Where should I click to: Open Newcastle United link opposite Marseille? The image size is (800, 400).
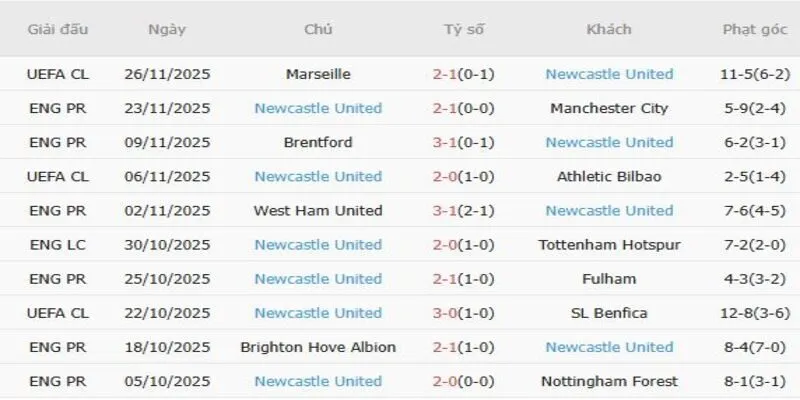pos(609,74)
